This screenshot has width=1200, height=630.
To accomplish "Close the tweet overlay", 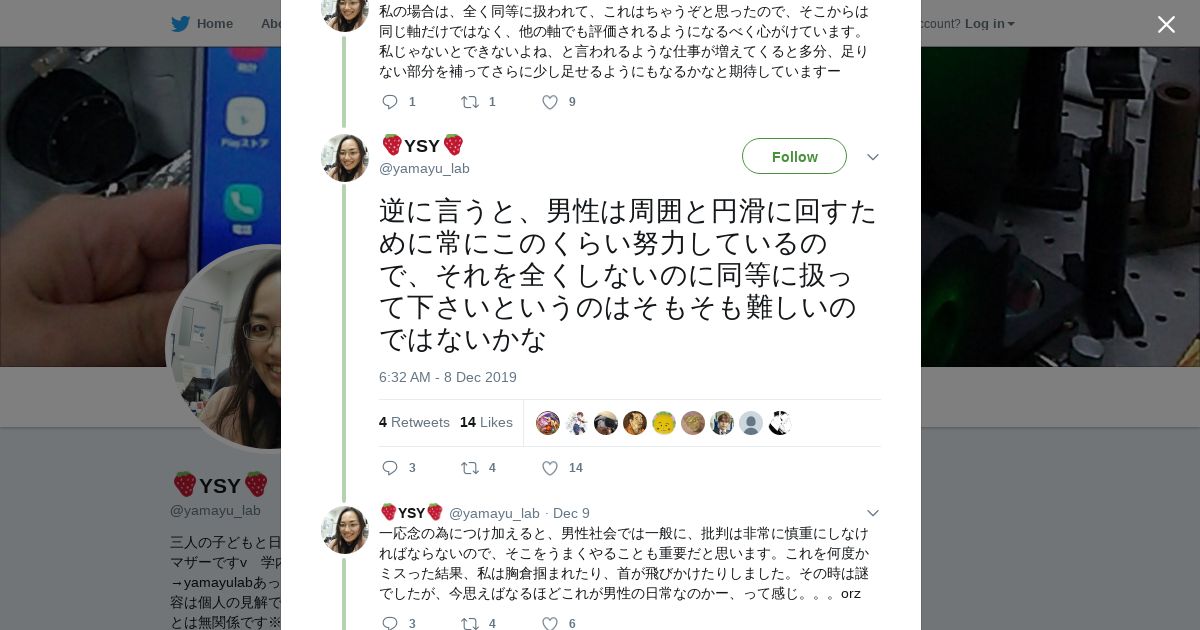I will pyautogui.click(x=1166, y=25).
